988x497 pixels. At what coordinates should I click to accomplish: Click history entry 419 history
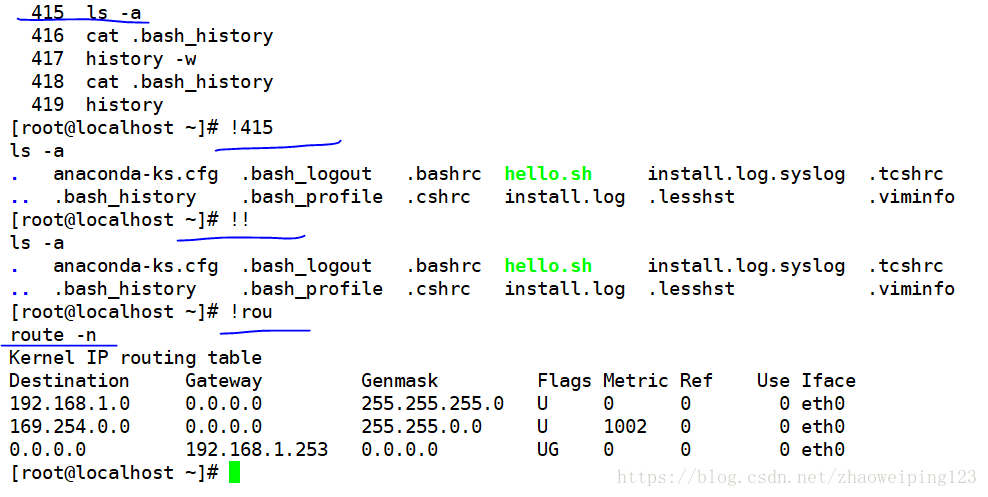97,105
